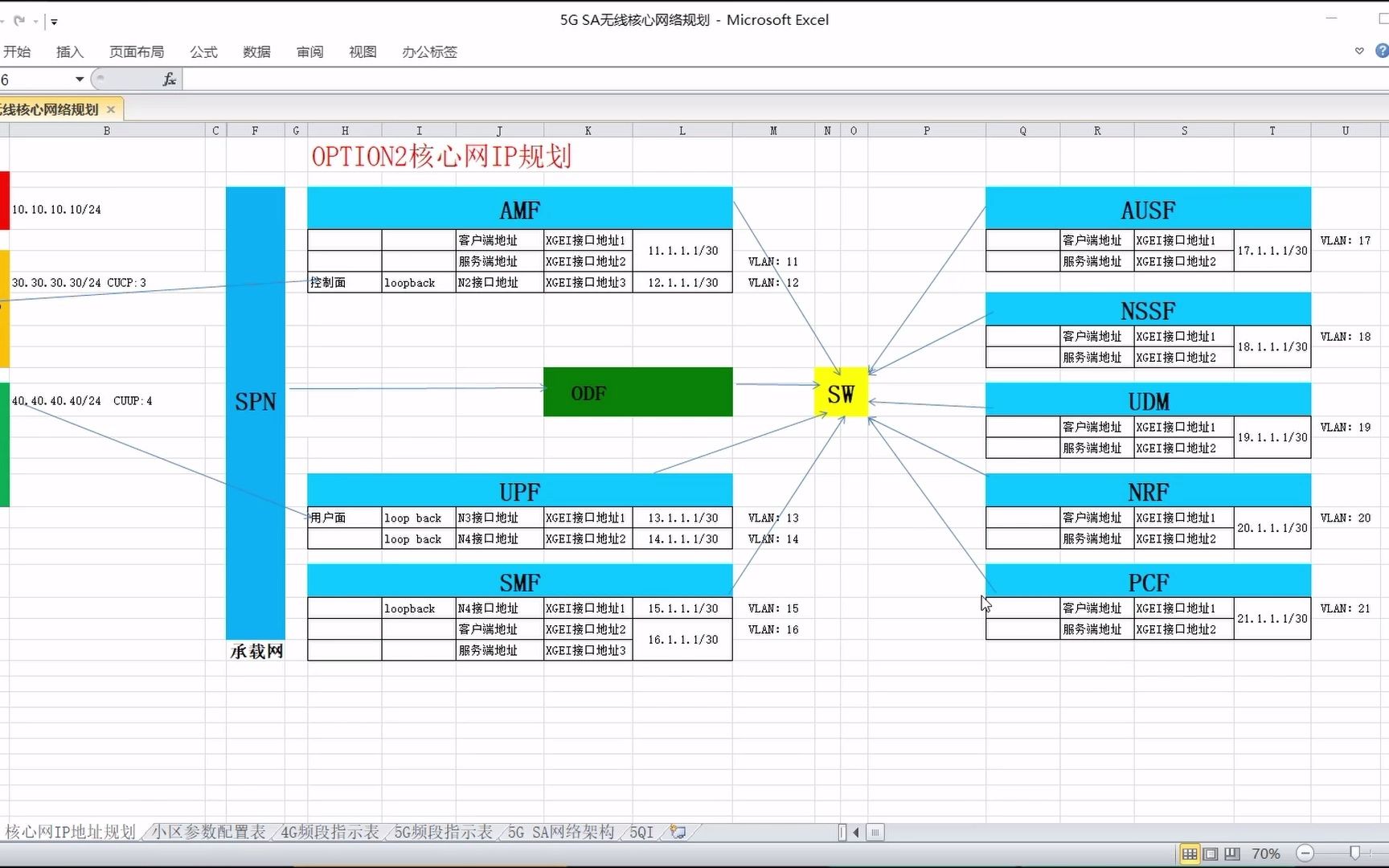Close the 无线核心网络规划 document tab

111,109
